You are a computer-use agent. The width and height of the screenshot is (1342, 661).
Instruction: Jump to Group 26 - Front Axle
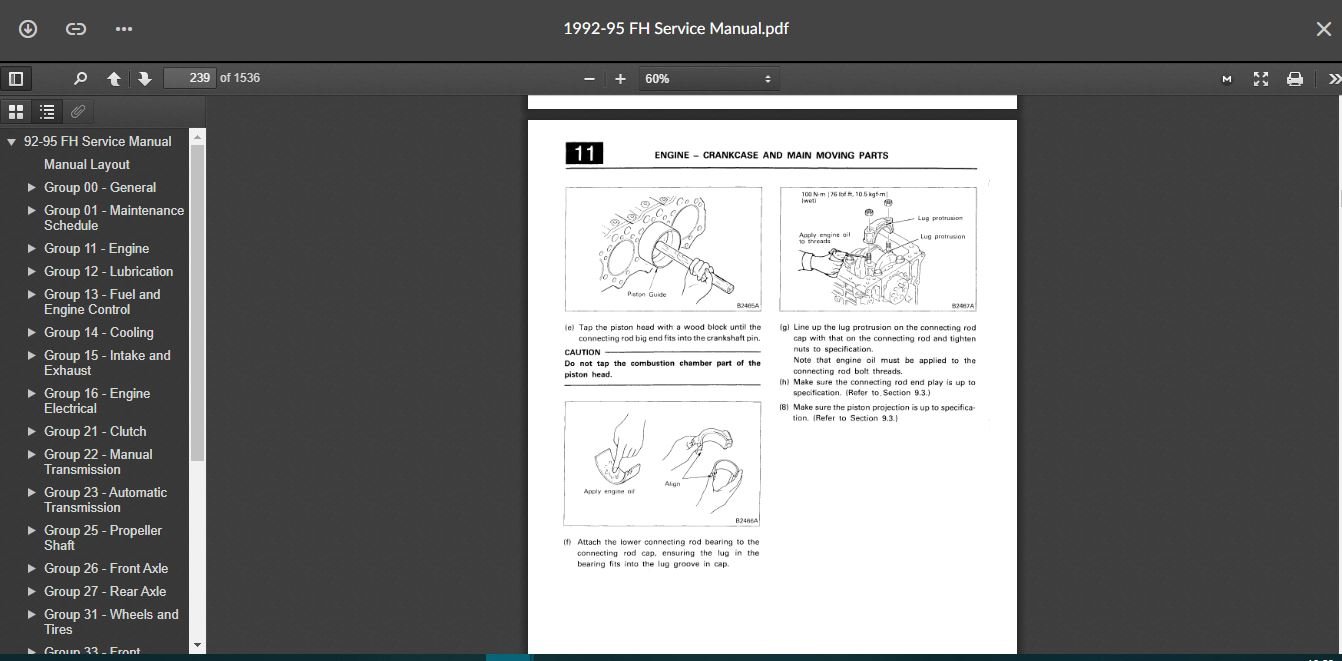pos(106,568)
